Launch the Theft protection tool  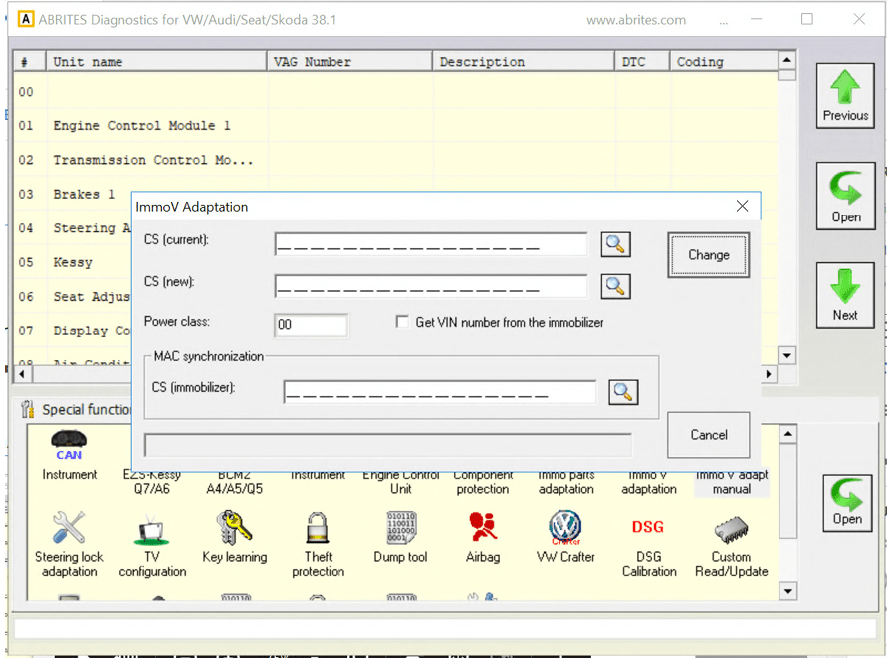(x=317, y=530)
